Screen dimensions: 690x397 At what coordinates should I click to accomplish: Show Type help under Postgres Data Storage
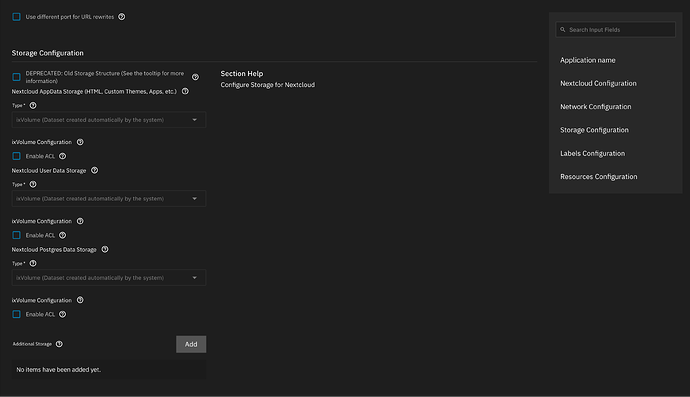33,263
